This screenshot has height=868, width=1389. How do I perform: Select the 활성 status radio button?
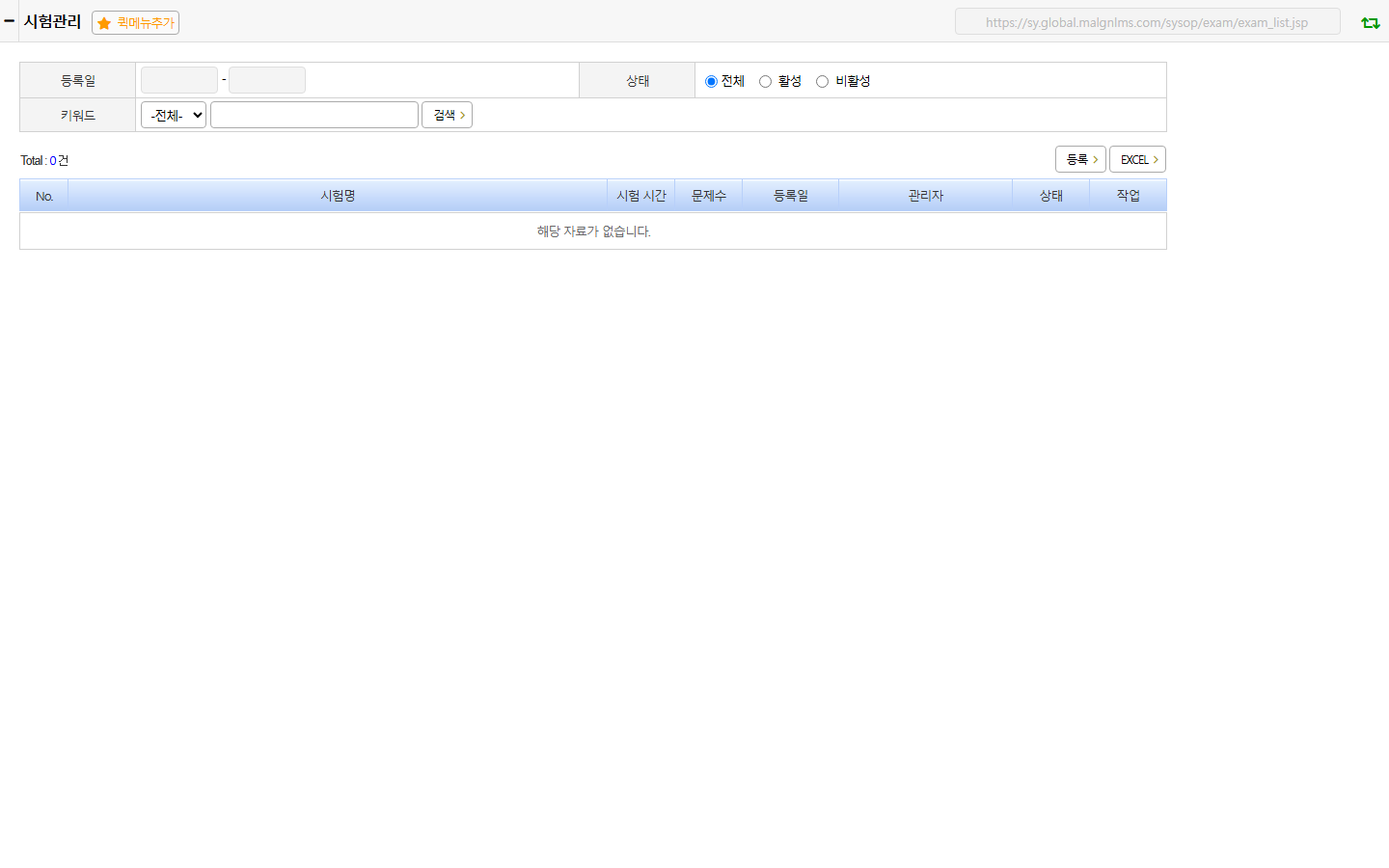pos(765,81)
